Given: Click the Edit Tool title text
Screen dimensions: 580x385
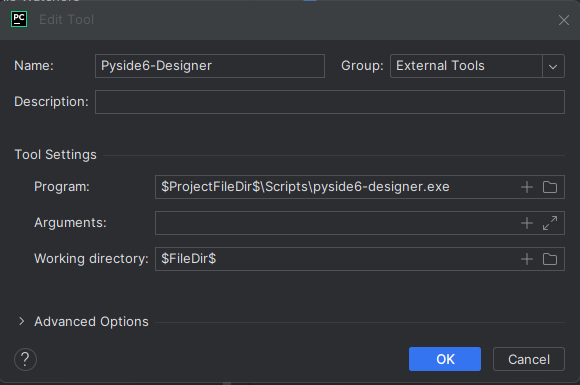Looking at the screenshot, I should pos(67,20).
